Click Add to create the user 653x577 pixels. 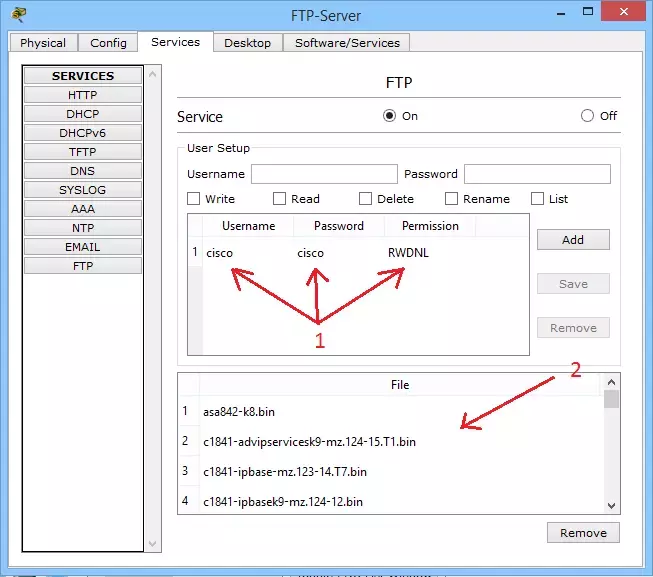point(573,240)
